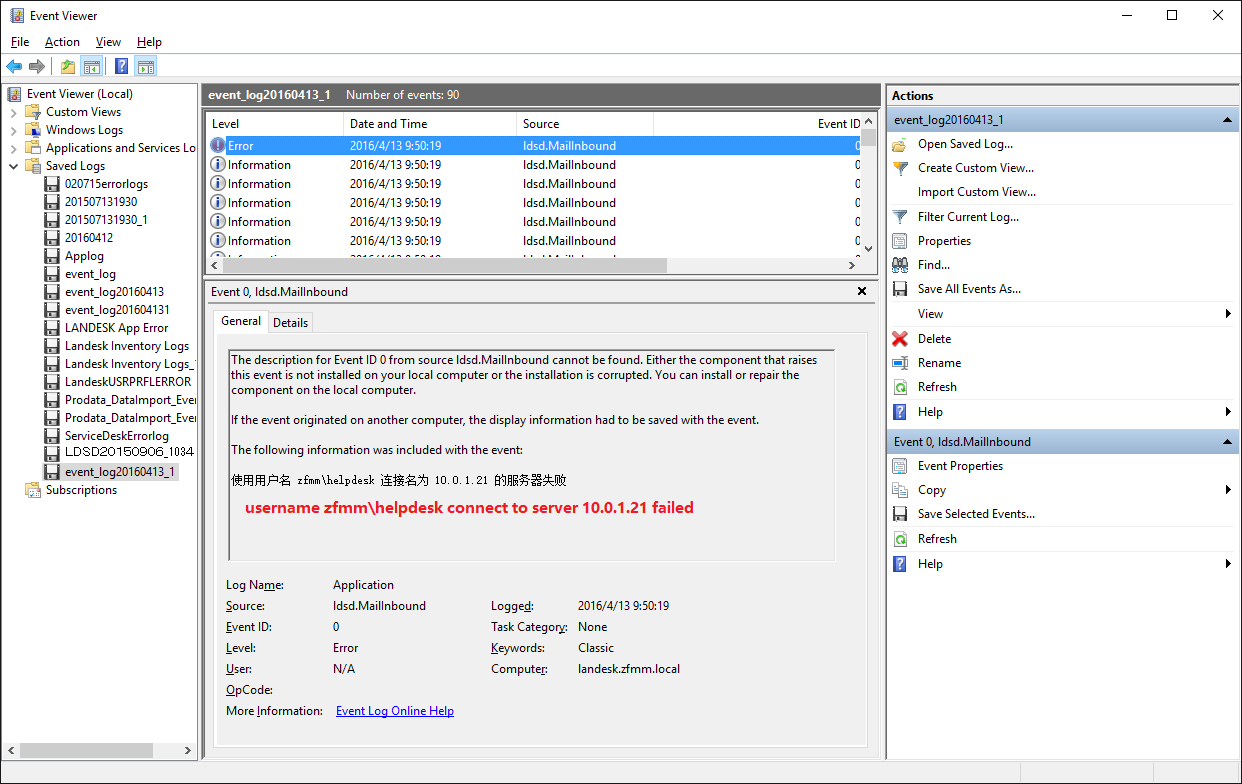Select the LANDESK App Error saved log
The width and height of the screenshot is (1242, 784).
point(116,328)
